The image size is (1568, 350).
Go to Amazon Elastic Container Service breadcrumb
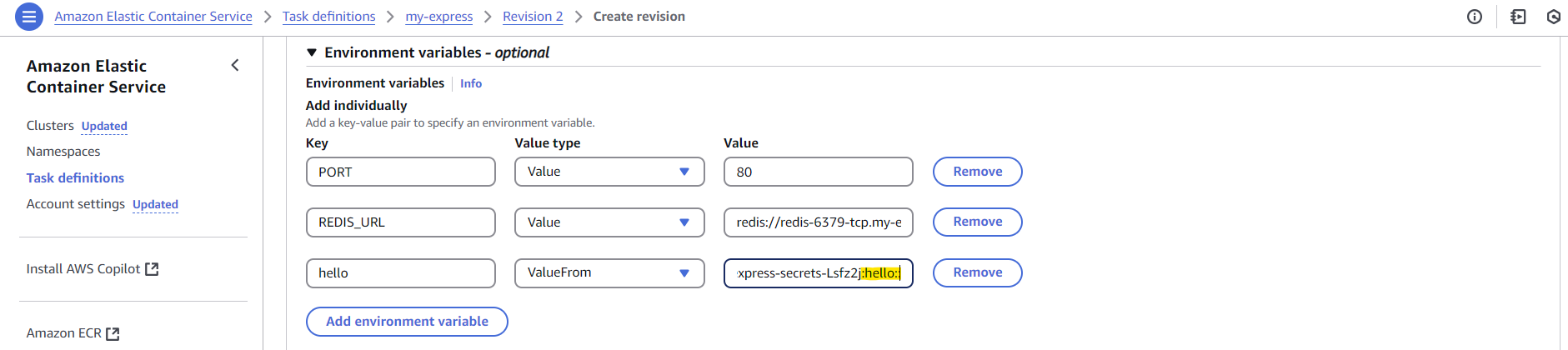pyautogui.click(x=153, y=17)
